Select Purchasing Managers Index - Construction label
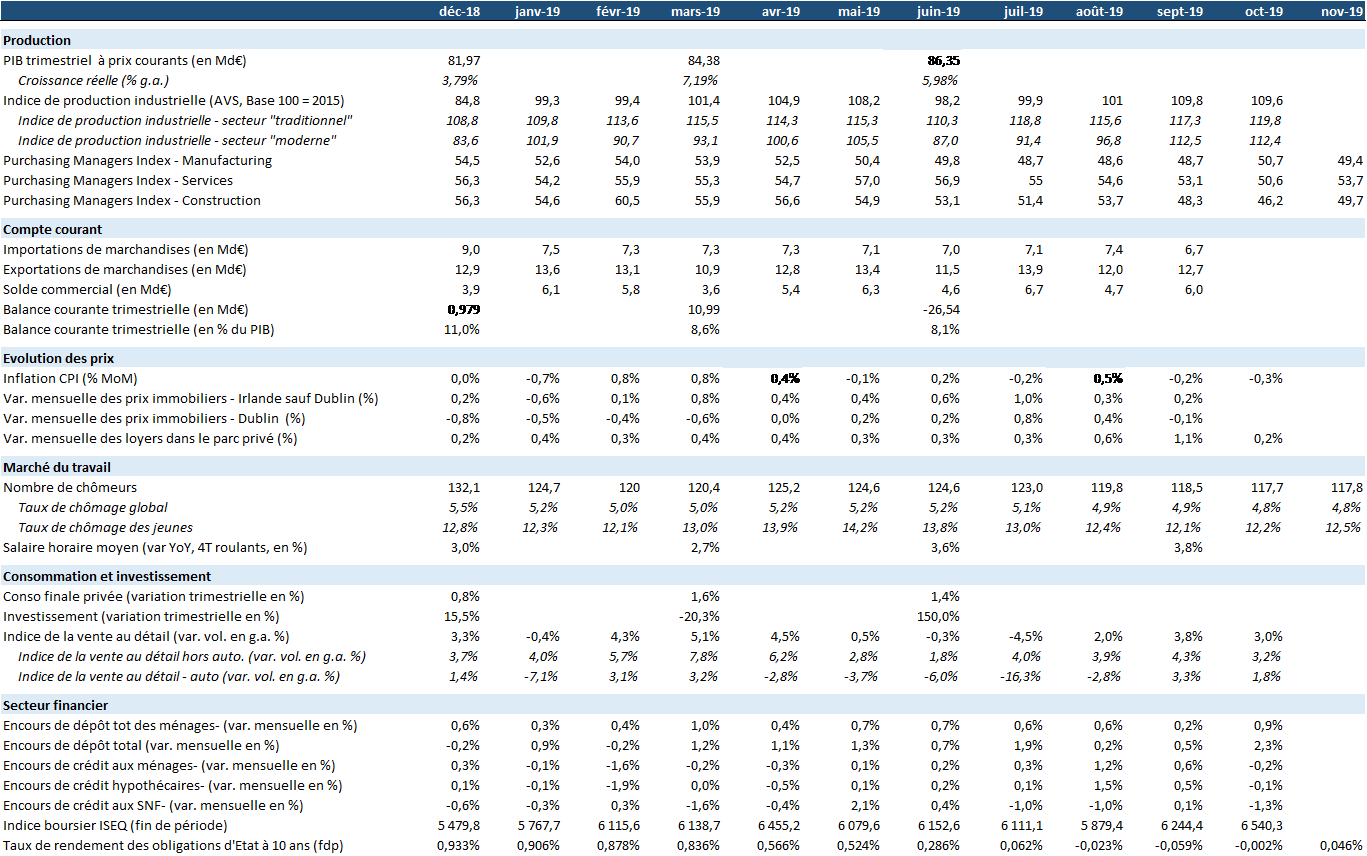 [132, 200]
